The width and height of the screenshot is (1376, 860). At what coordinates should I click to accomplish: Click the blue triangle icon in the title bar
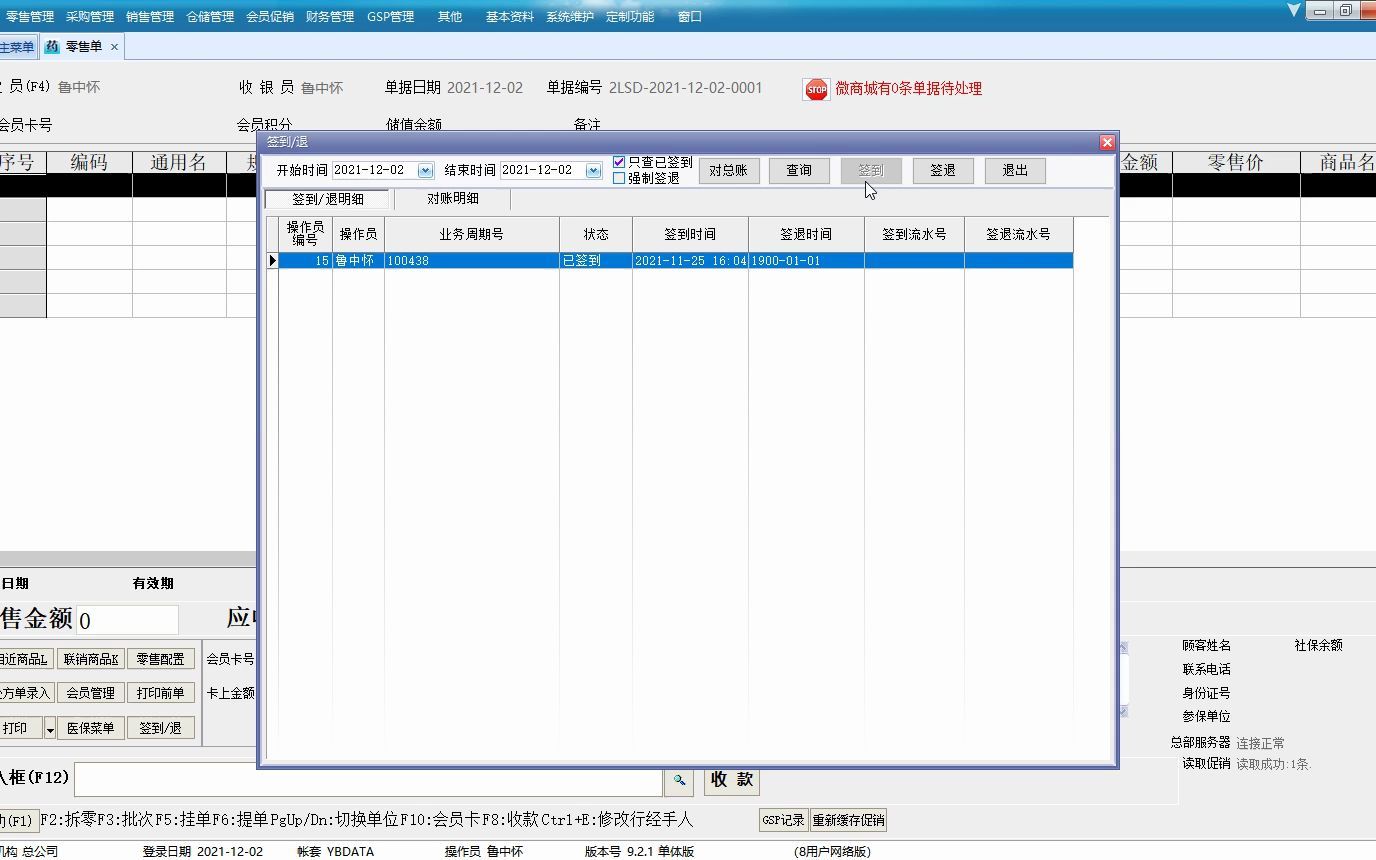click(x=1293, y=10)
